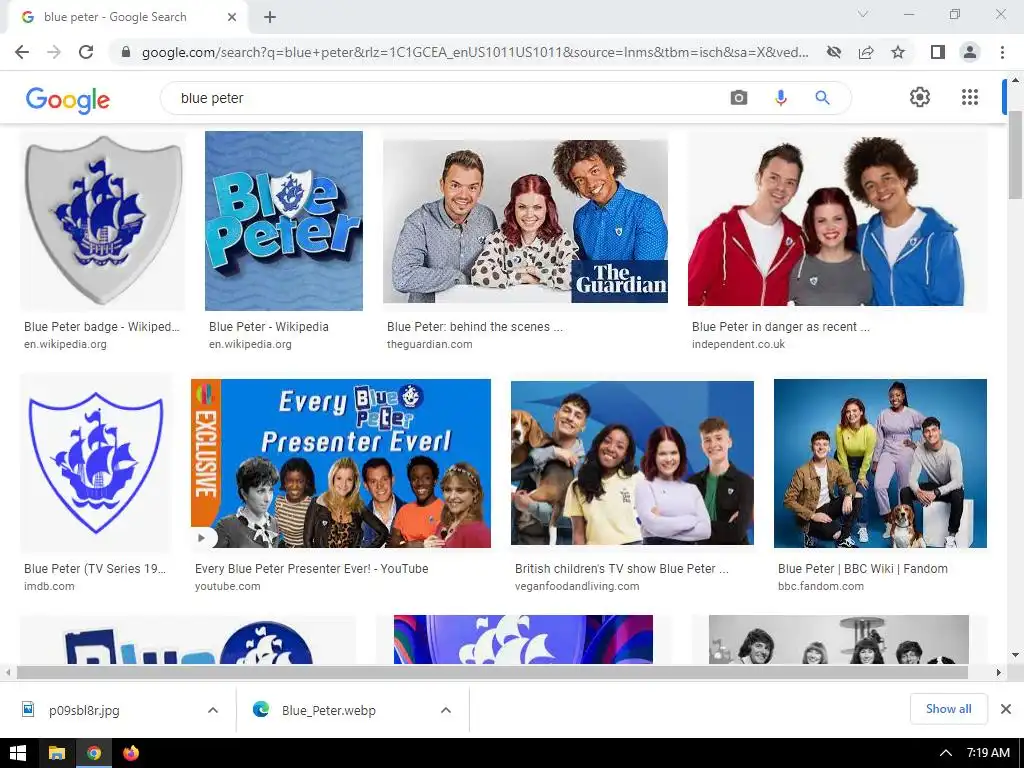Open Every Blue Peter Presenter Ever thumbnail
The image size is (1024, 768).
[341, 463]
